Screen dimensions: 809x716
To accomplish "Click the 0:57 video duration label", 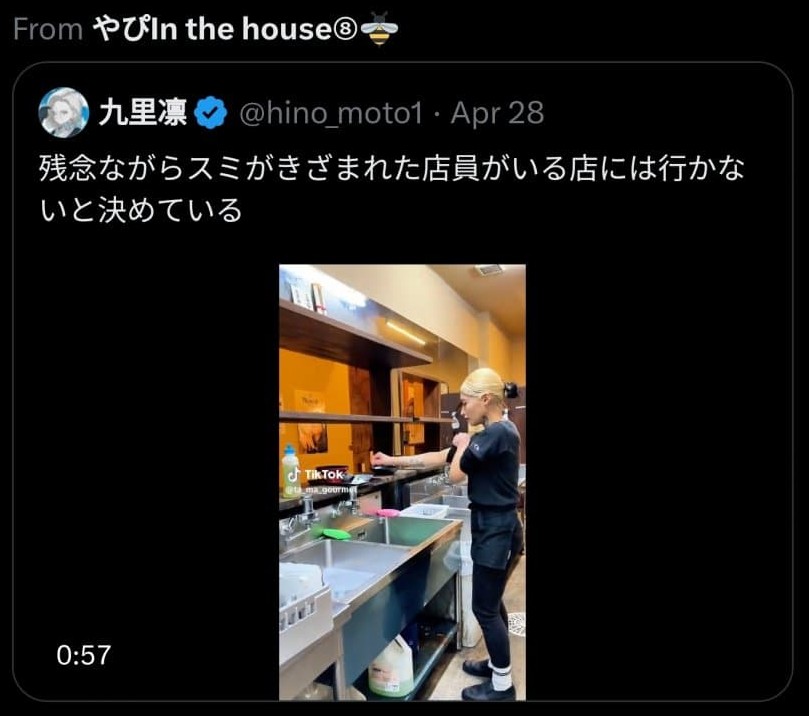I will pos(84,655).
